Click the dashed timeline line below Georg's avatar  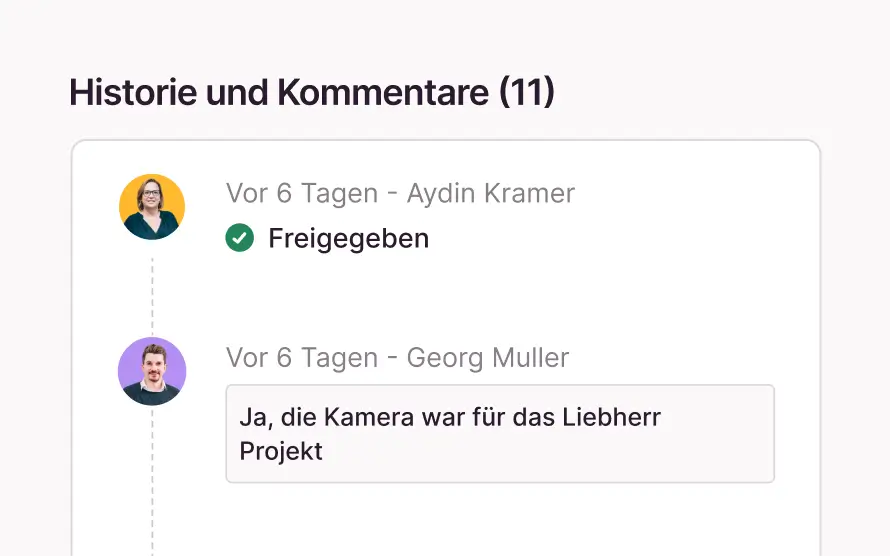pyautogui.click(x=152, y=480)
